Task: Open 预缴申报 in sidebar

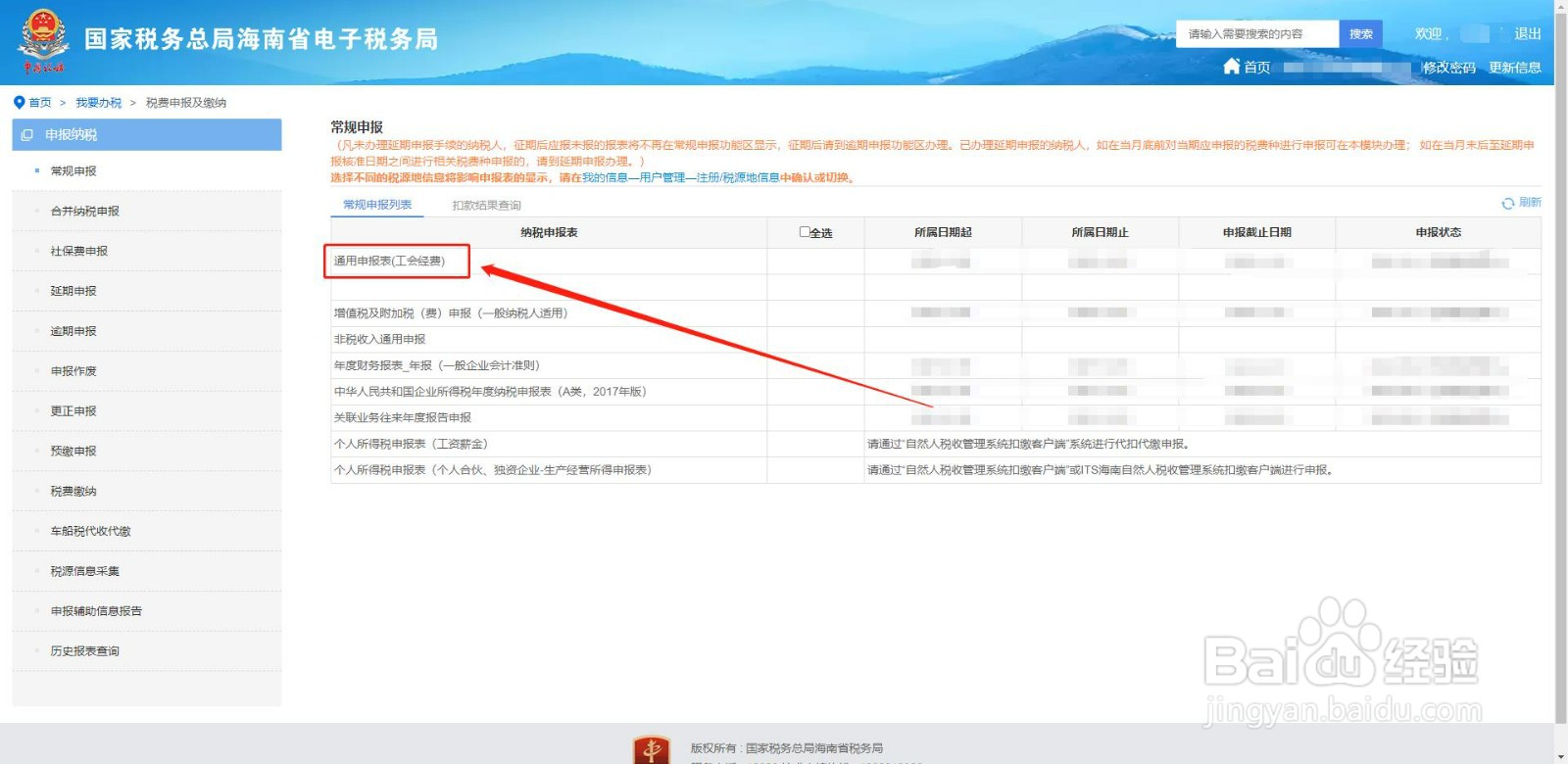Action: (x=147, y=452)
